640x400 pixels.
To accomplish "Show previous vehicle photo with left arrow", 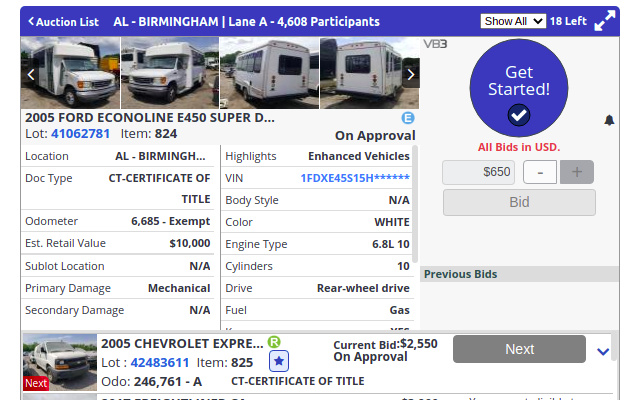I will (31, 74).
